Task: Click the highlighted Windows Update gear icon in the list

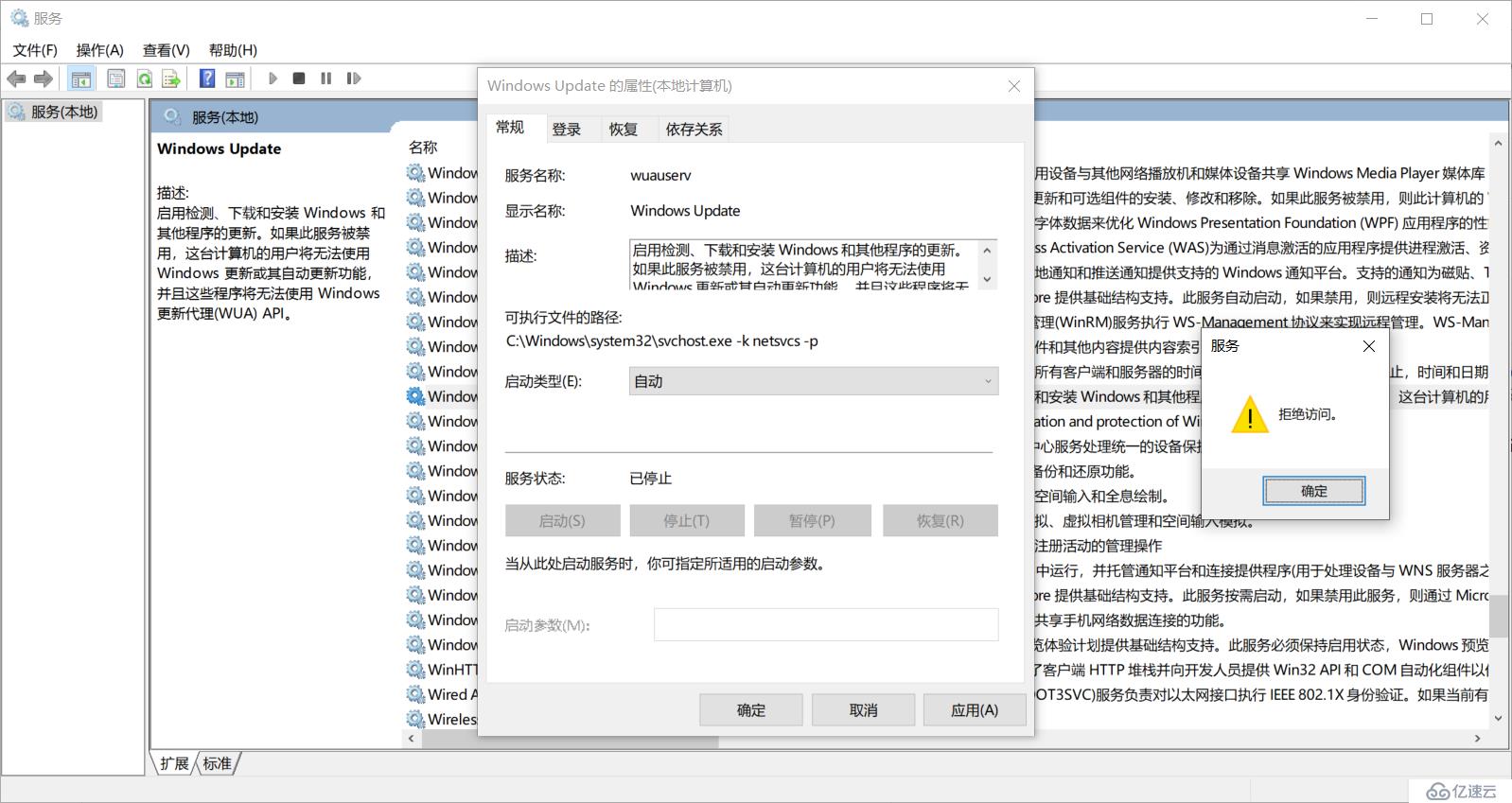Action: 415,396
